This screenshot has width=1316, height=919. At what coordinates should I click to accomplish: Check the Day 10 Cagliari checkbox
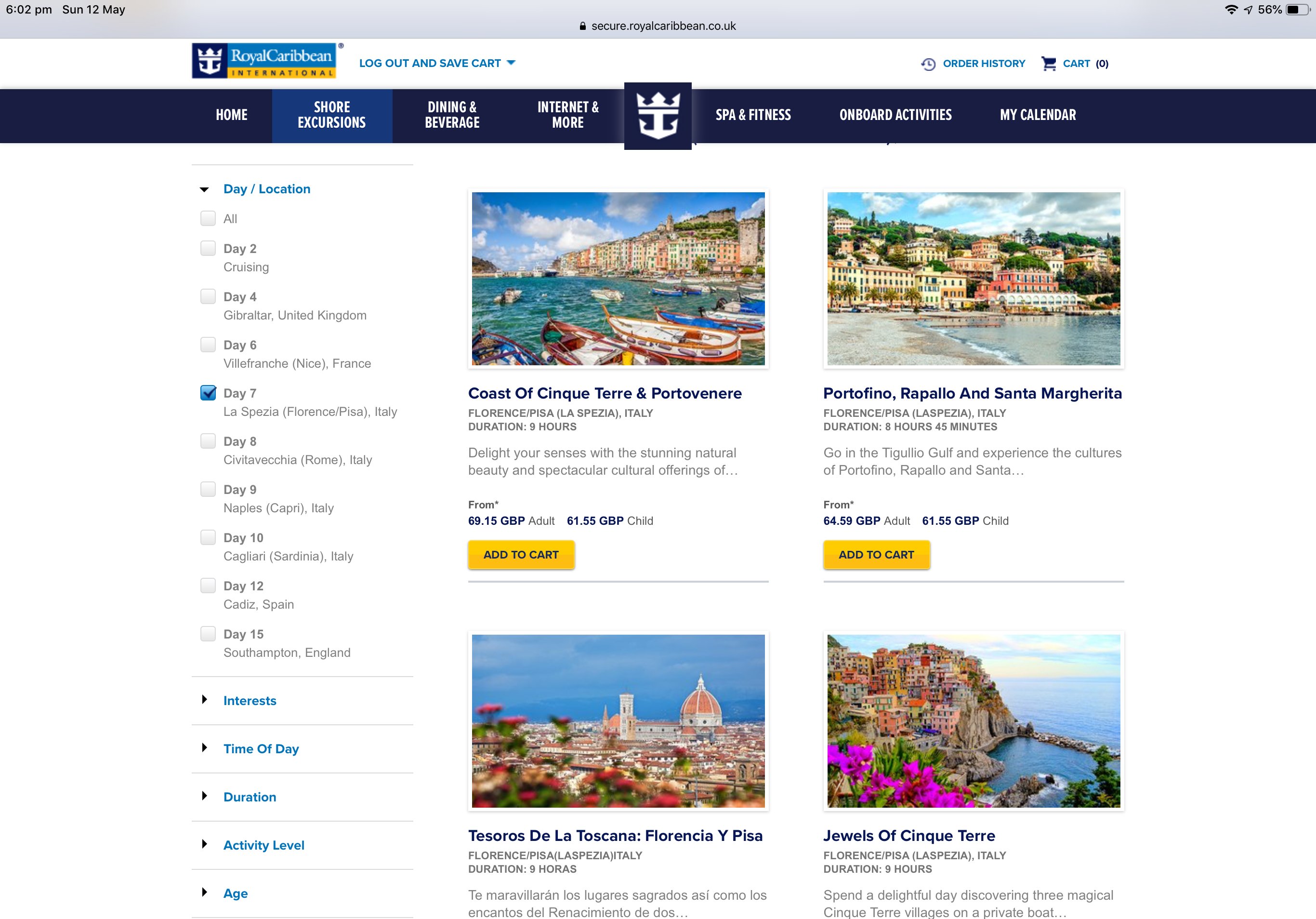click(x=208, y=537)
